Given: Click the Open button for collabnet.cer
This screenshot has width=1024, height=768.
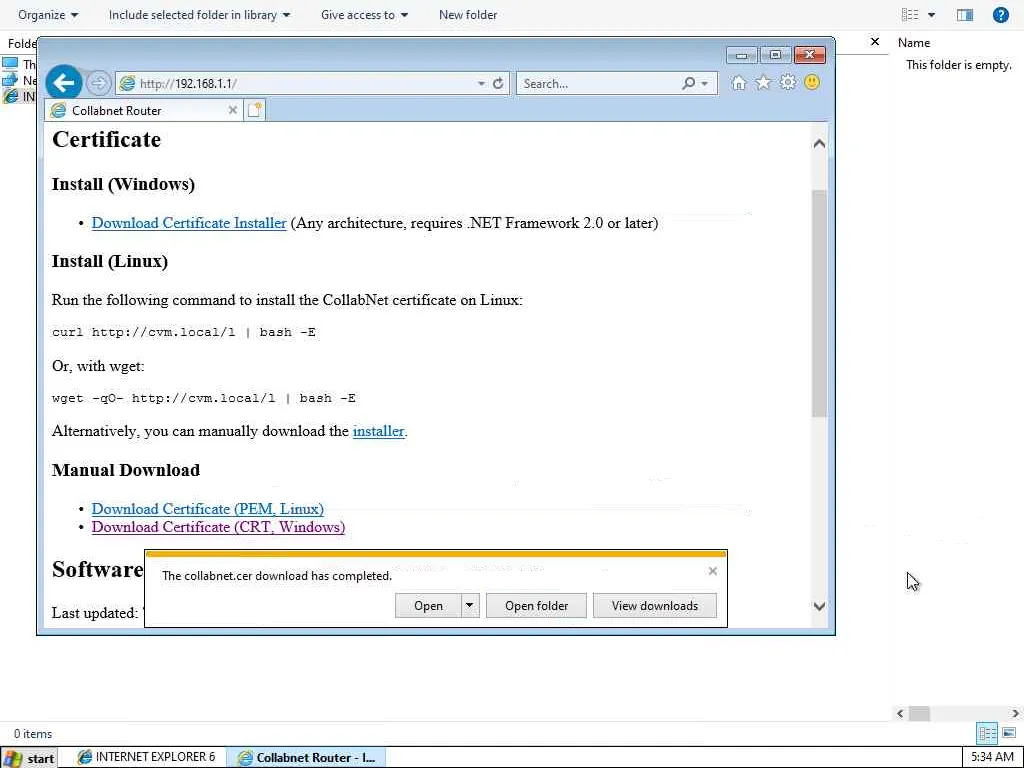Looking at the screenshot, I should coord(428,605).
